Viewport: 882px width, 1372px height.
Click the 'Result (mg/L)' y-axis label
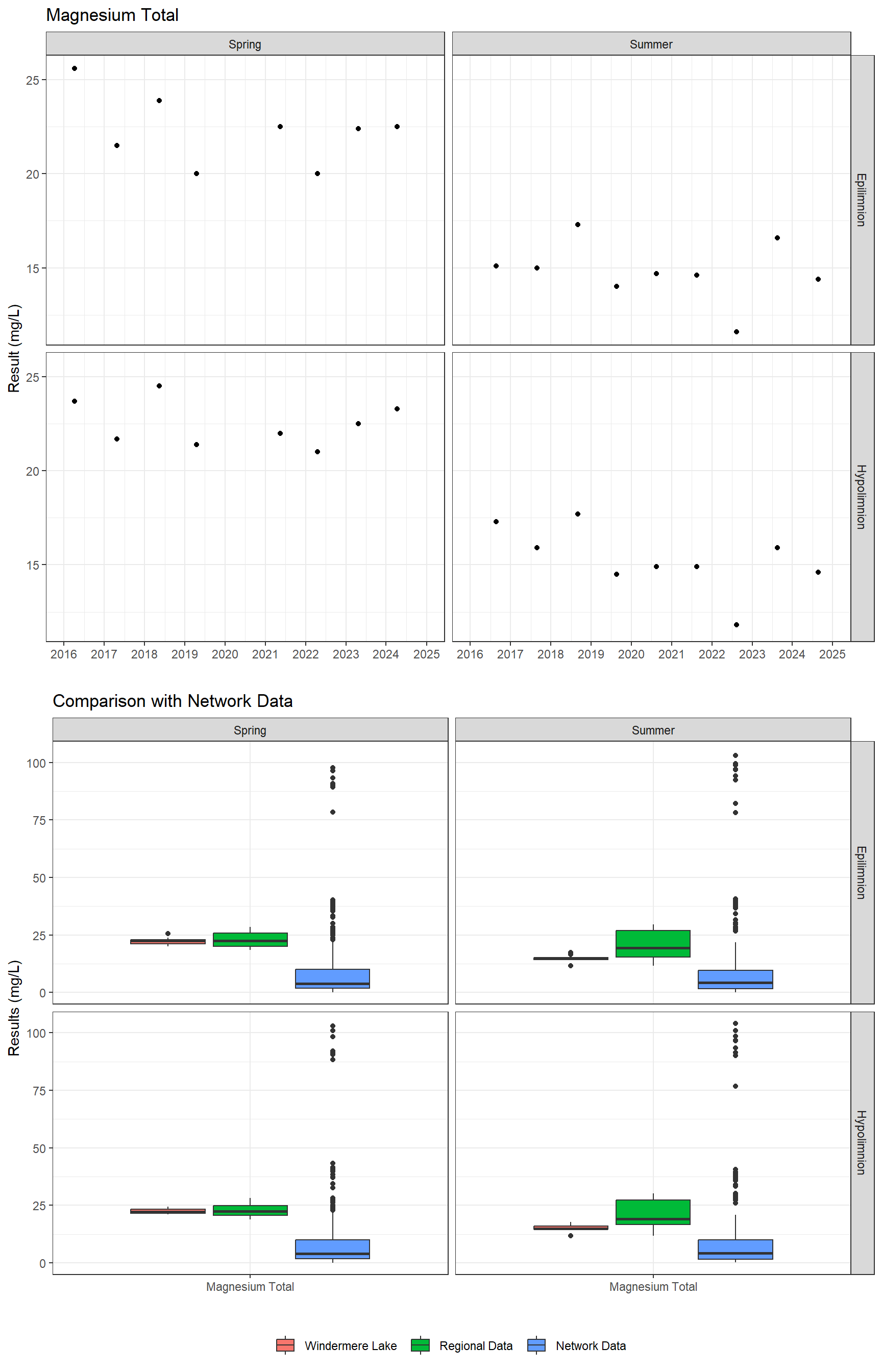click(14, 348)
